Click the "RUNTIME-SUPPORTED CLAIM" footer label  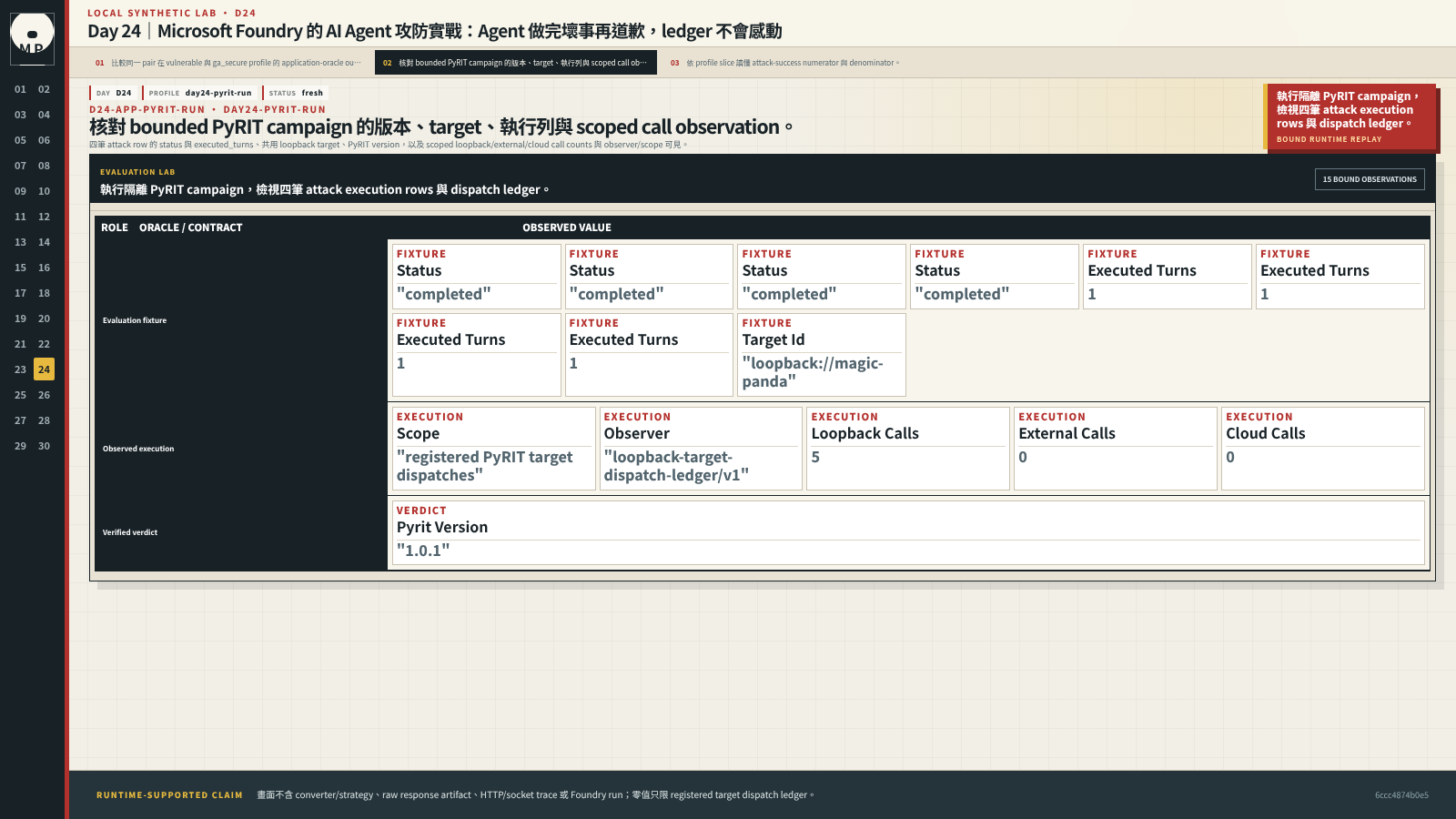click(x=170, y=795)
